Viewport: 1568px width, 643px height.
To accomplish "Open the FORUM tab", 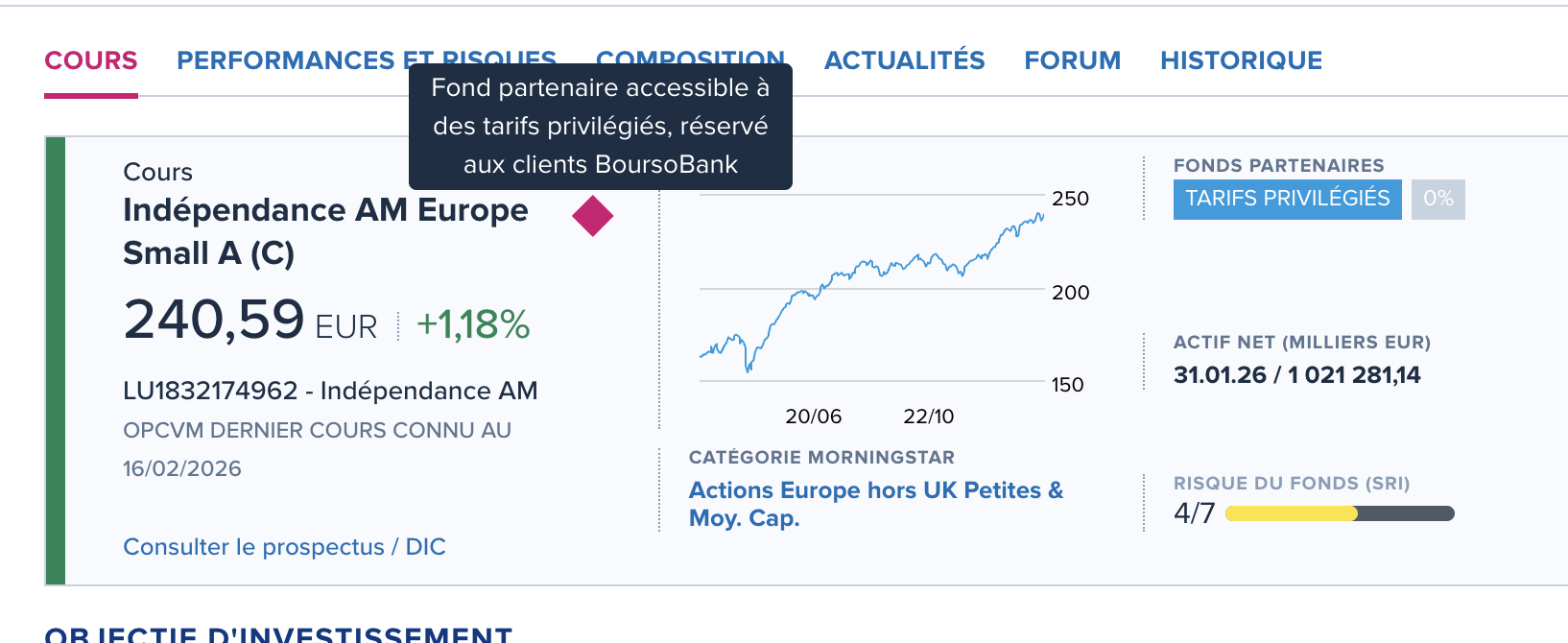I will 1072,60.
